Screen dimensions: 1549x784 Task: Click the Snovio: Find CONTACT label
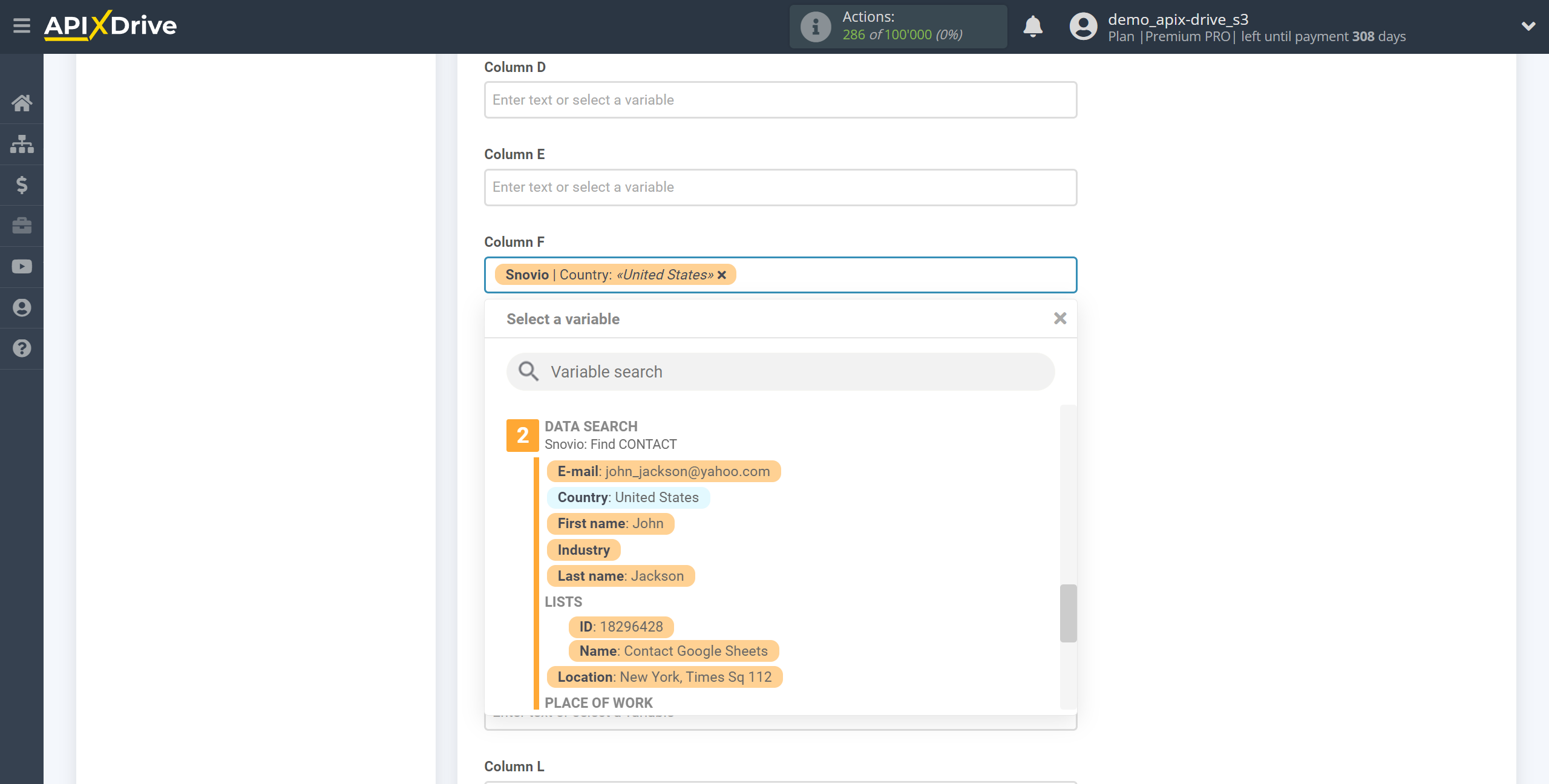click(x=611, y=444)
